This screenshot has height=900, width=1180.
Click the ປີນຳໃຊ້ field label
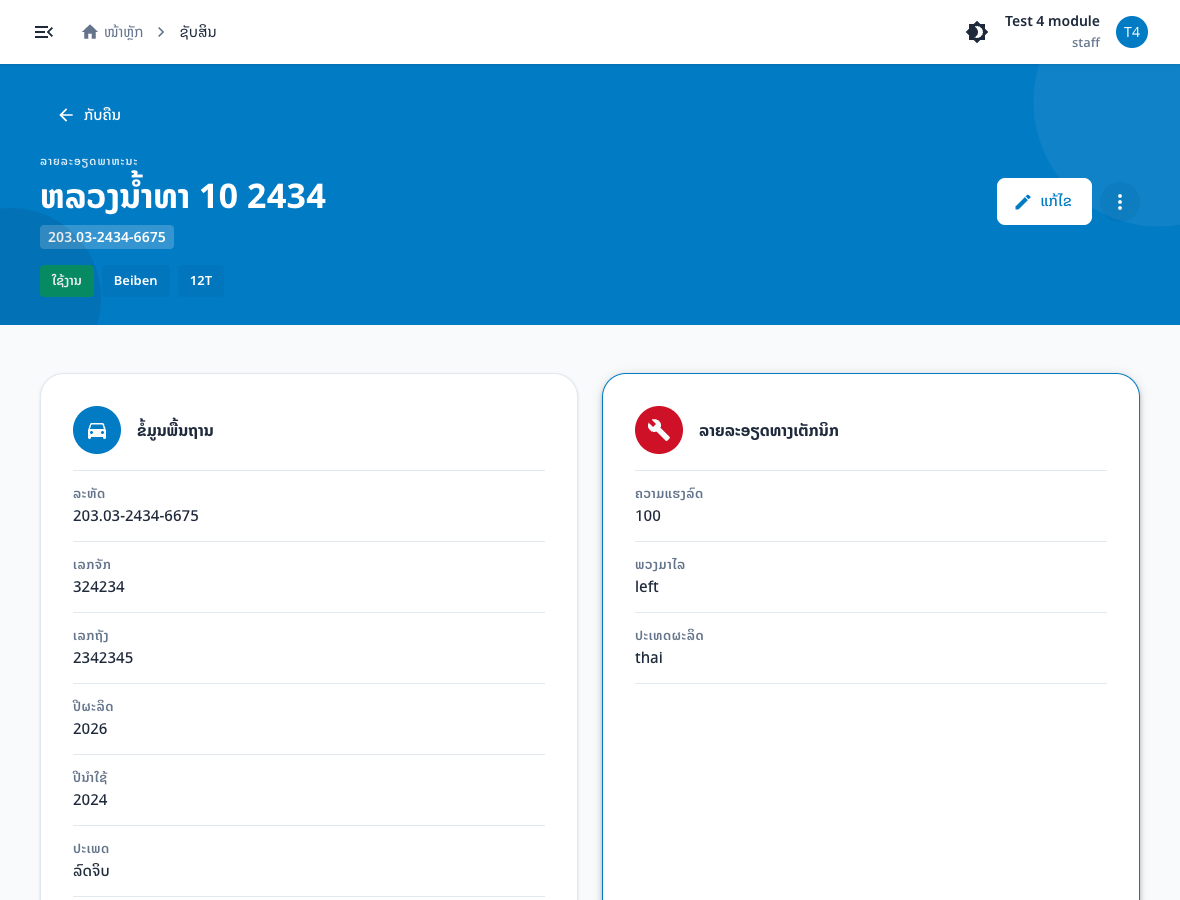90,777
